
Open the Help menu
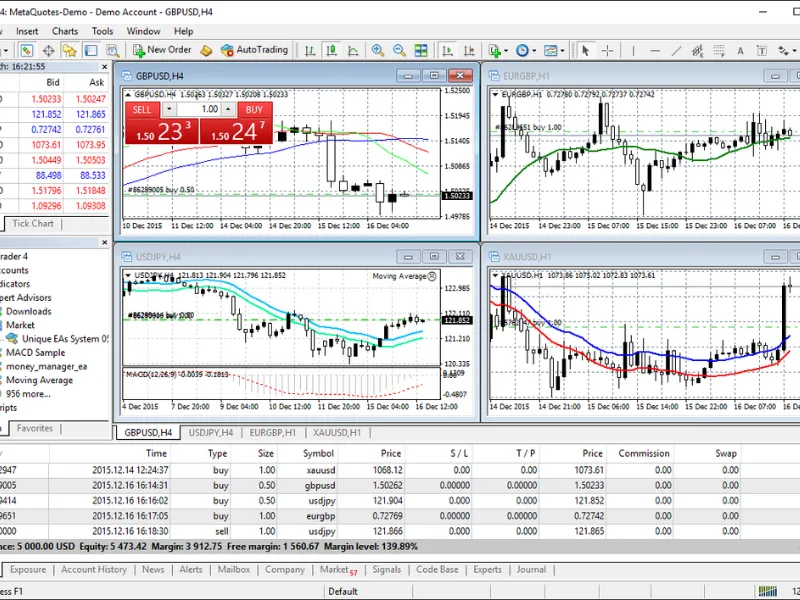(184, 32)
